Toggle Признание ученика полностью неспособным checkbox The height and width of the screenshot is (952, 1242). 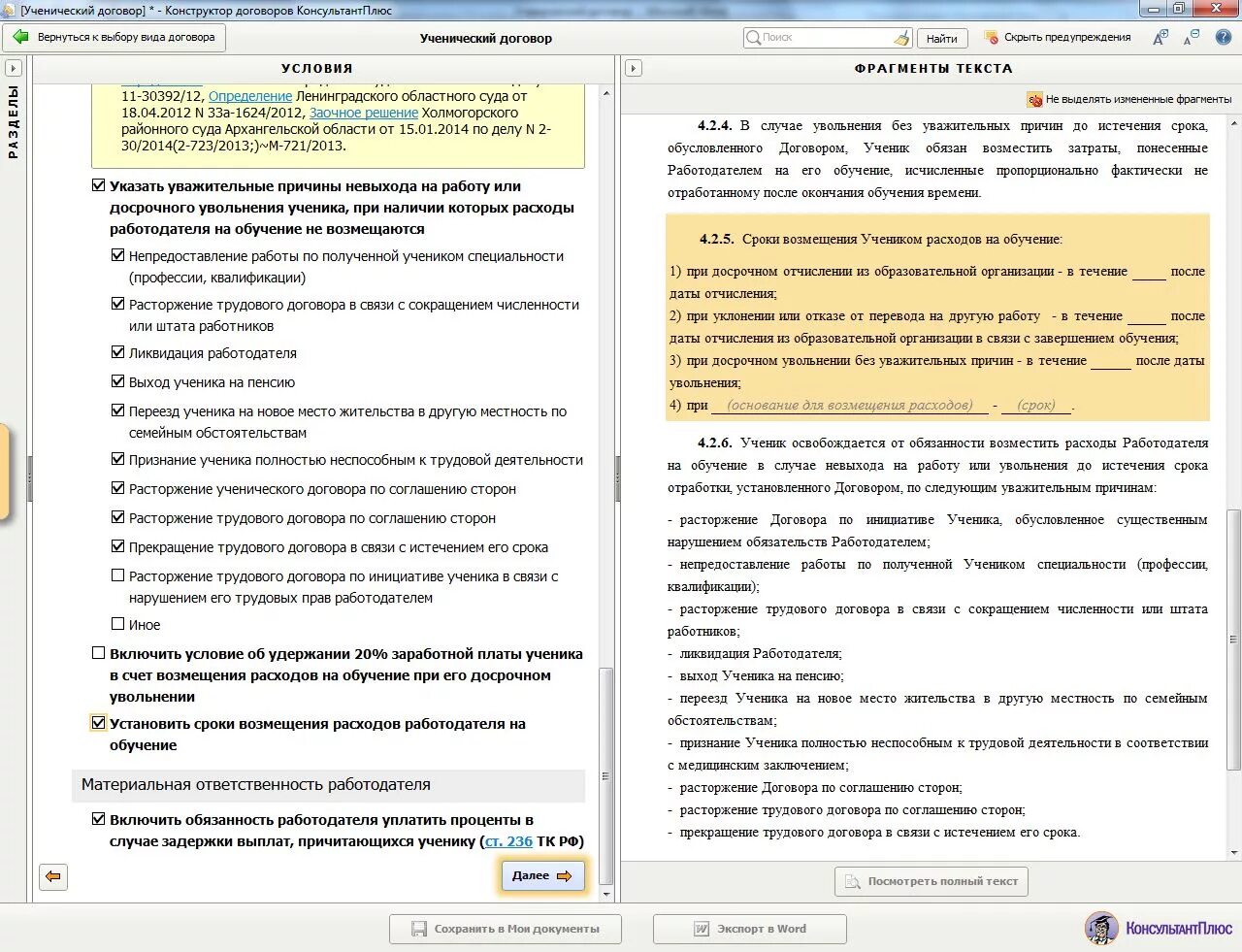117,459
